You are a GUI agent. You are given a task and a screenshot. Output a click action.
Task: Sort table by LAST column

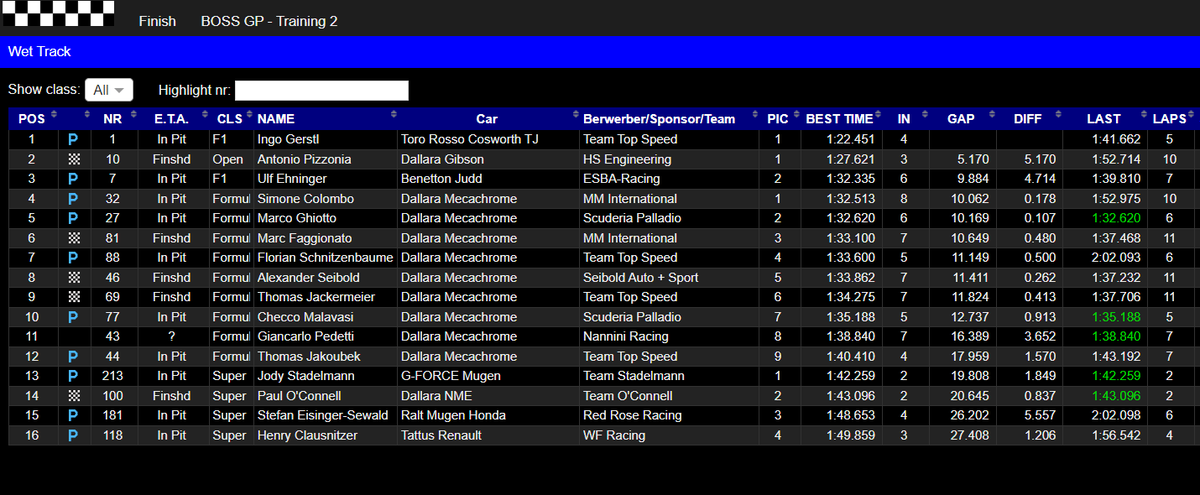pyautogui.click(x=1104, y=119)
